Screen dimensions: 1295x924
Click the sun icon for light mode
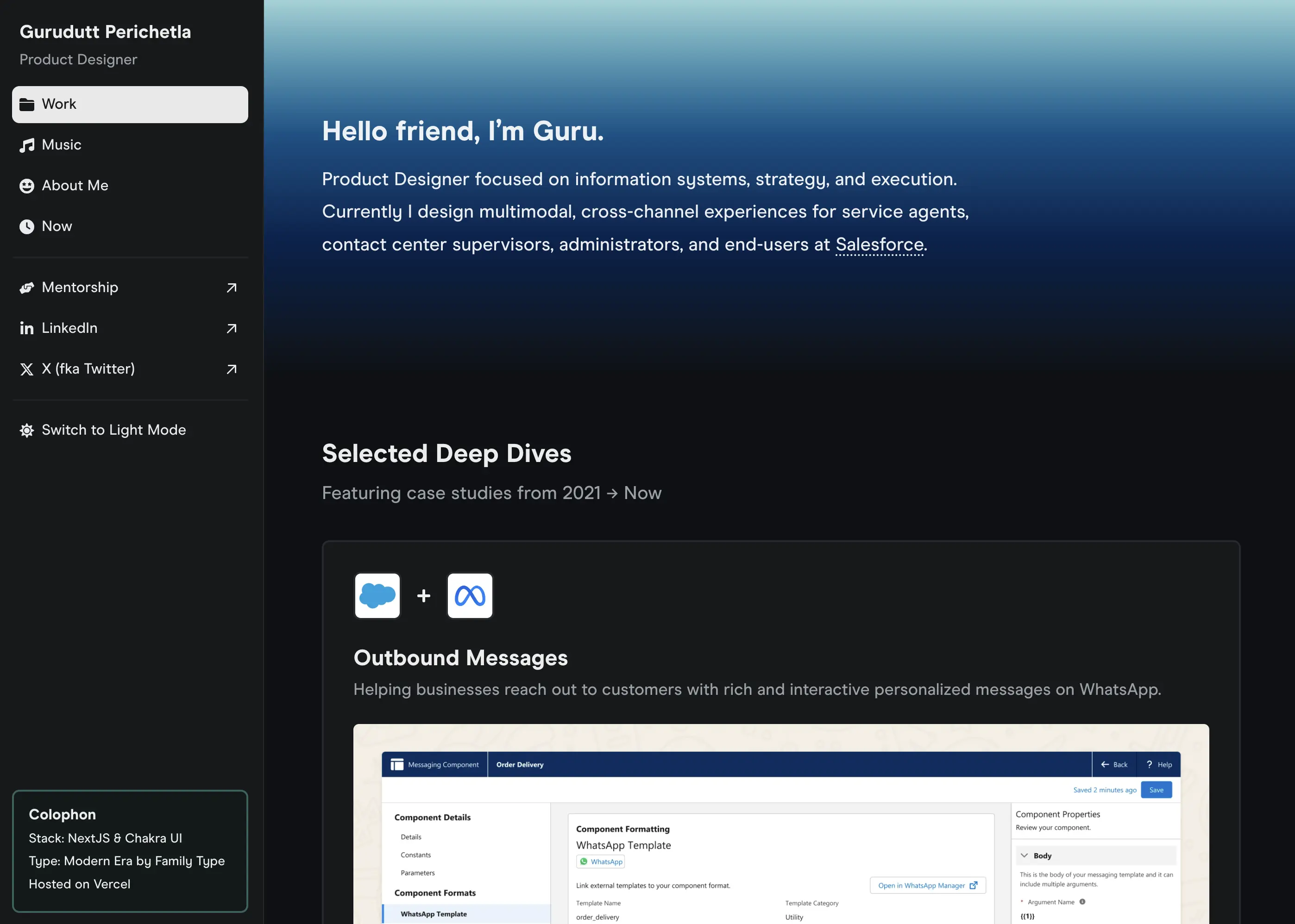[x=27, y=430]
